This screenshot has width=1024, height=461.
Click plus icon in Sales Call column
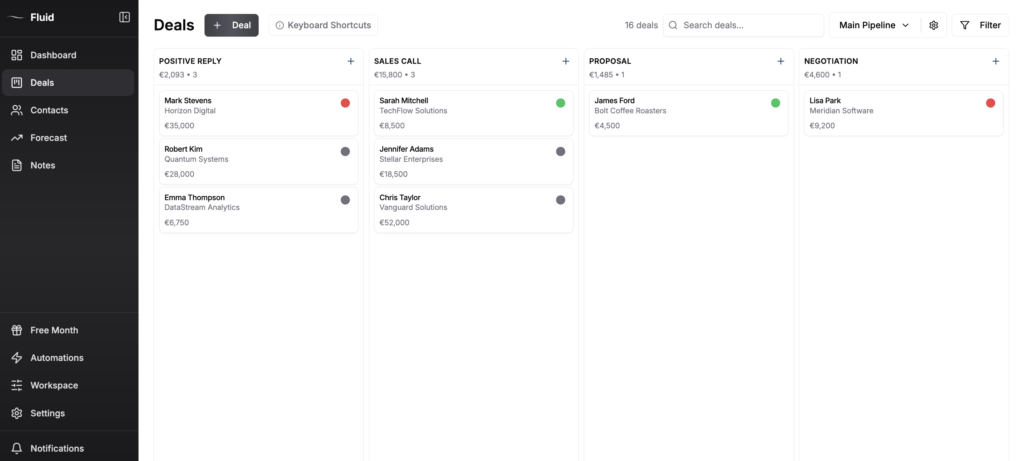(x=565, y=61)
